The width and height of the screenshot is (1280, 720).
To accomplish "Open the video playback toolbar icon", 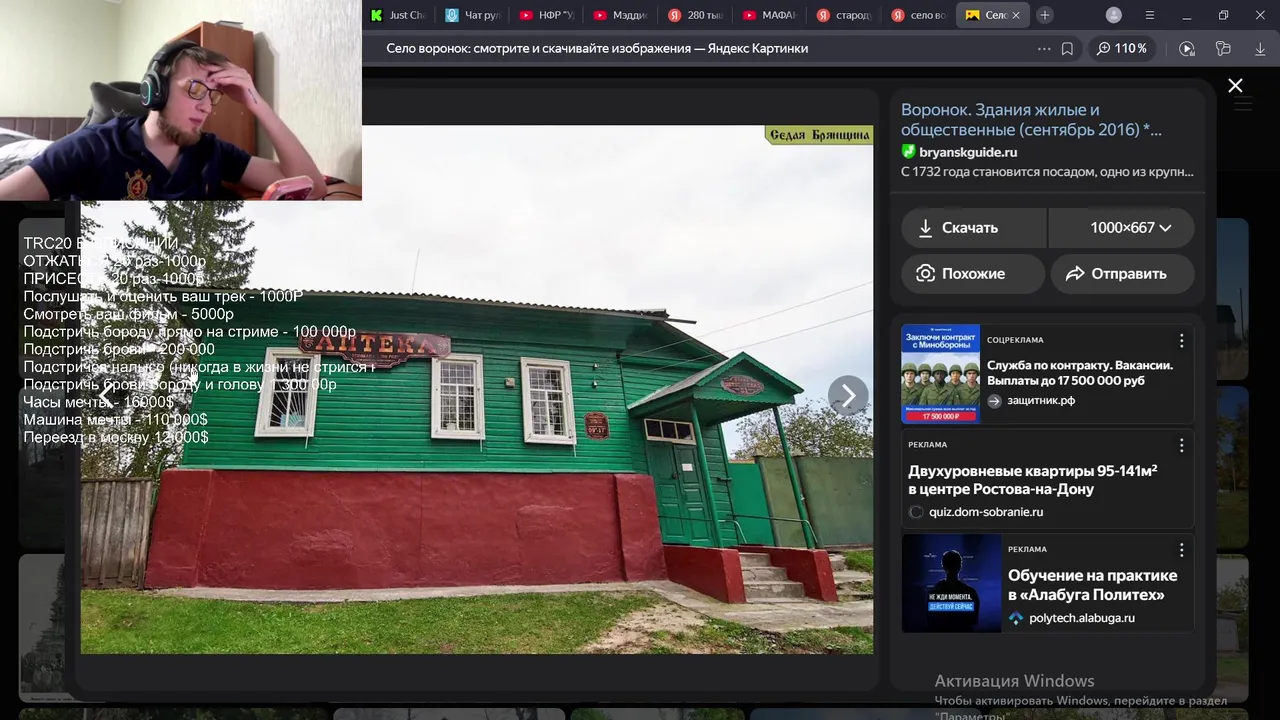I will (x=1187, y=48).
